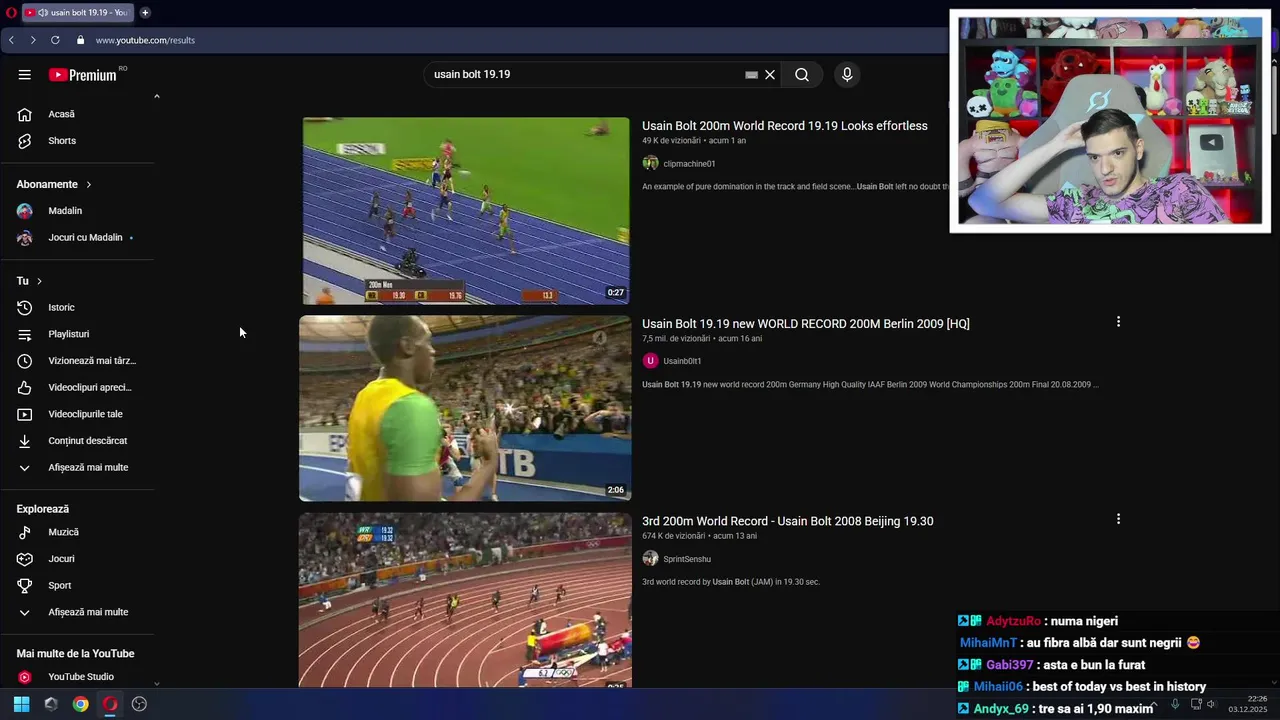Open SprintSenshu channel avatar
This screenshot has height=720, width=1280.
click(x=650, y=559)
